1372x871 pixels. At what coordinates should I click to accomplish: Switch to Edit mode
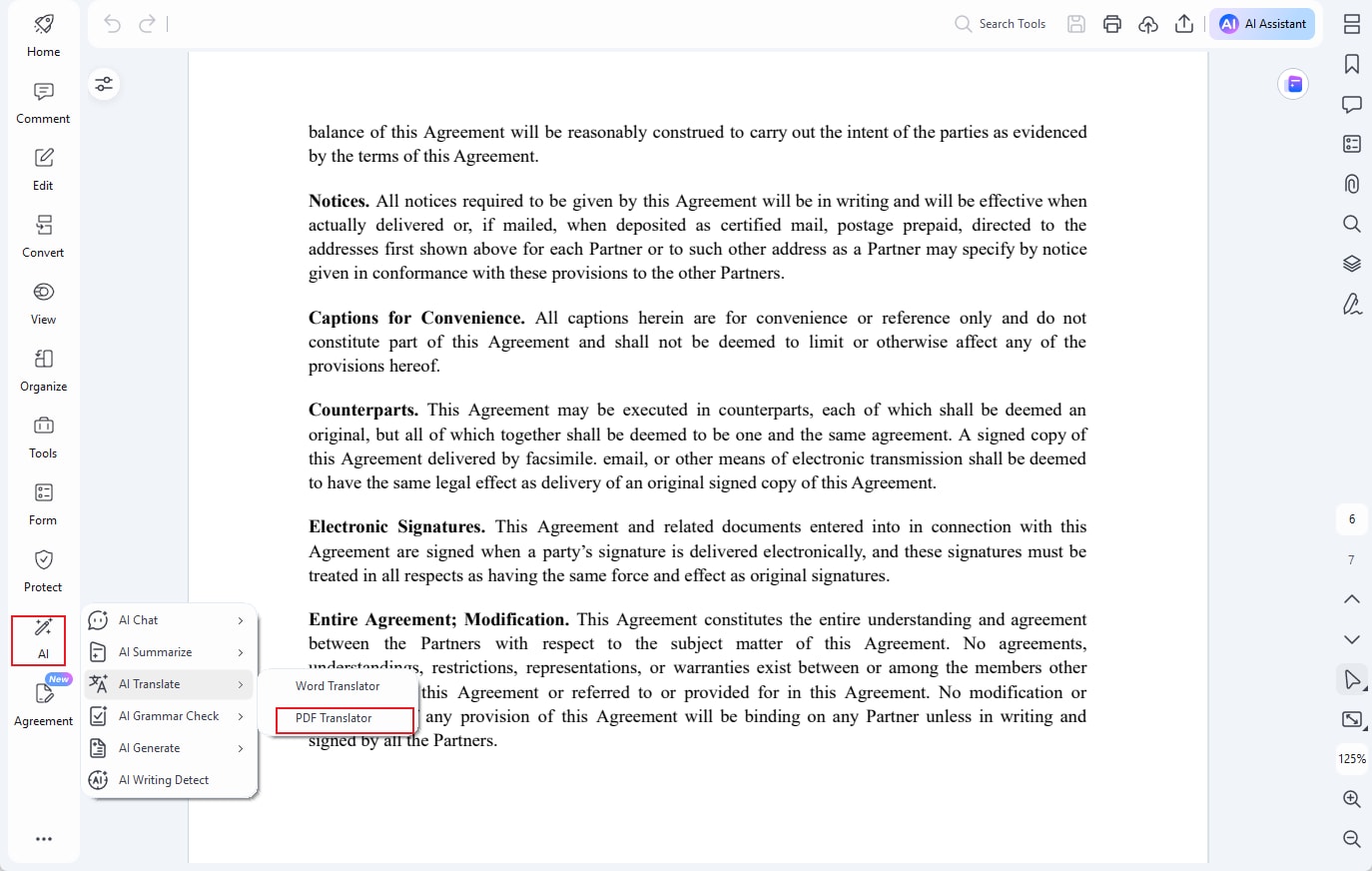coord(43,170)
